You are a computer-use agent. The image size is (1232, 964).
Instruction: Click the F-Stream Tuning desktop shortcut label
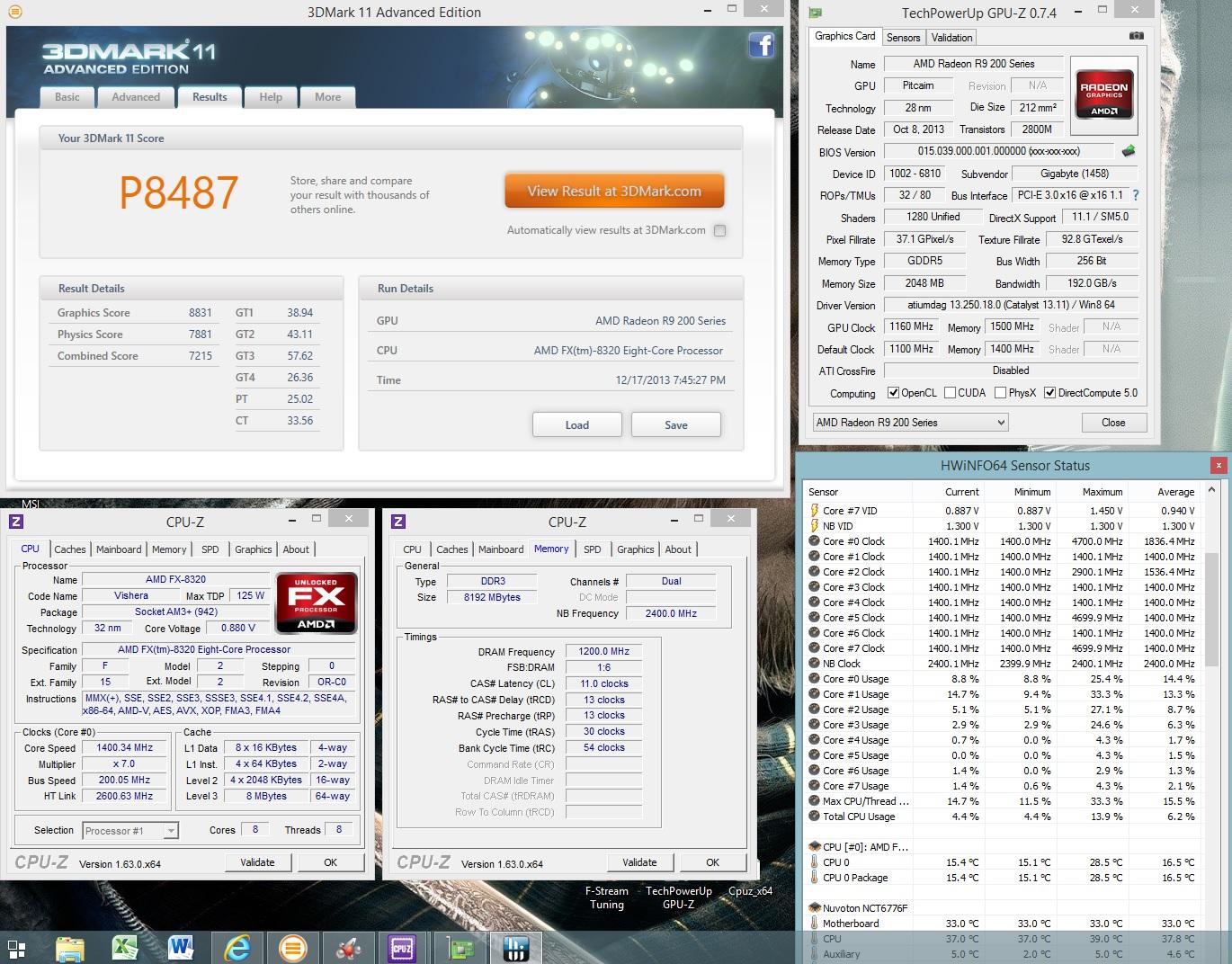606,897
